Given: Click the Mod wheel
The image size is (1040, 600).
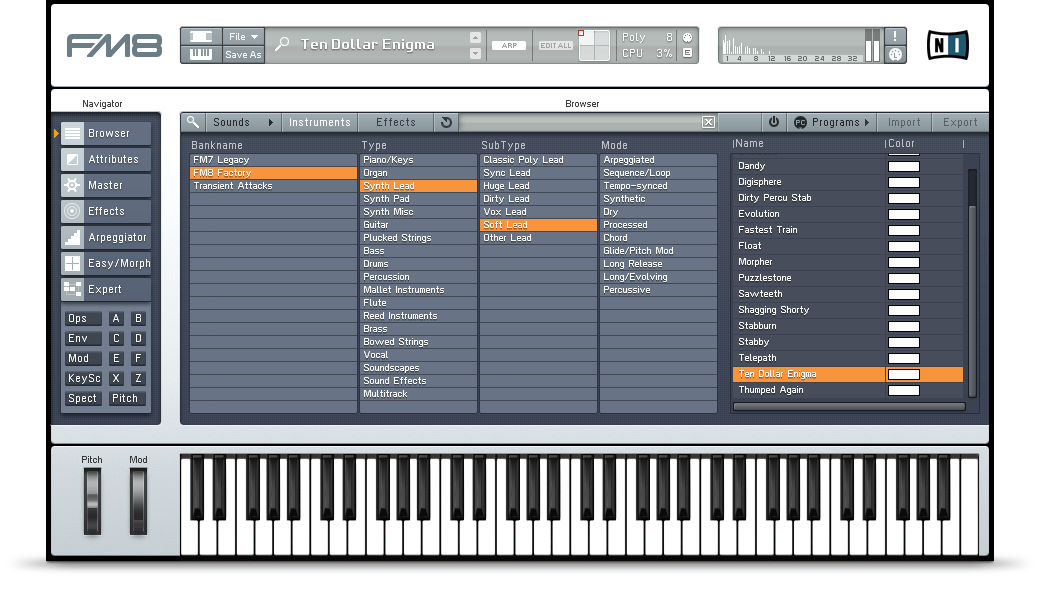Looking at the screenshot, I should (138, 501).
